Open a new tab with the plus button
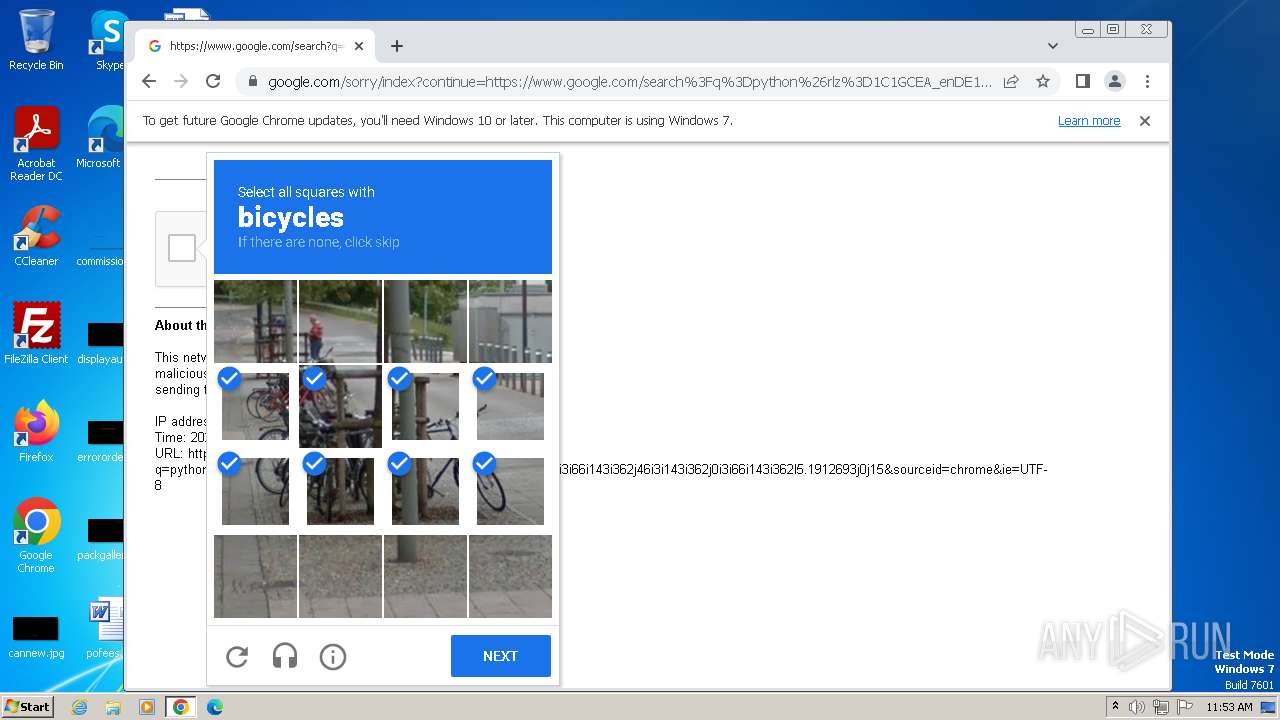This screenshot has width=1280, height=720. click(x=397, y=46)
